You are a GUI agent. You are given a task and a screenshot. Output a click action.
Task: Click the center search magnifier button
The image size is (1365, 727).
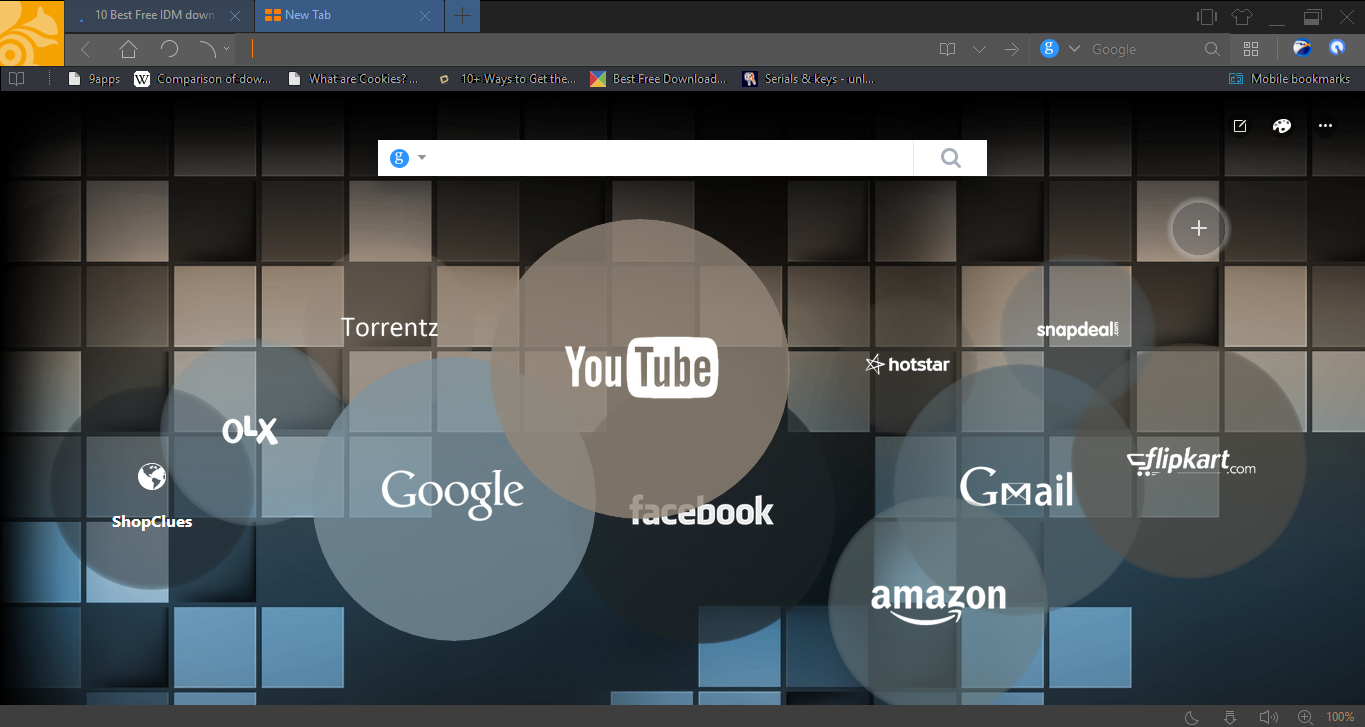950,158
